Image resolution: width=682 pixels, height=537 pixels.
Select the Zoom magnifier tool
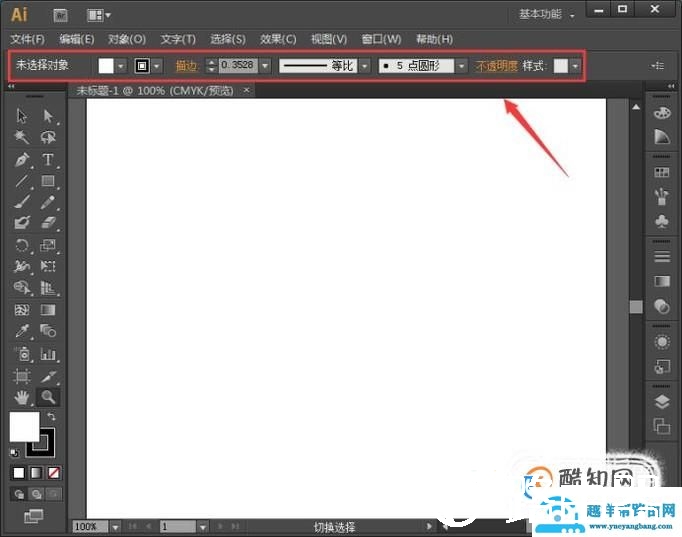pos(48,397)
